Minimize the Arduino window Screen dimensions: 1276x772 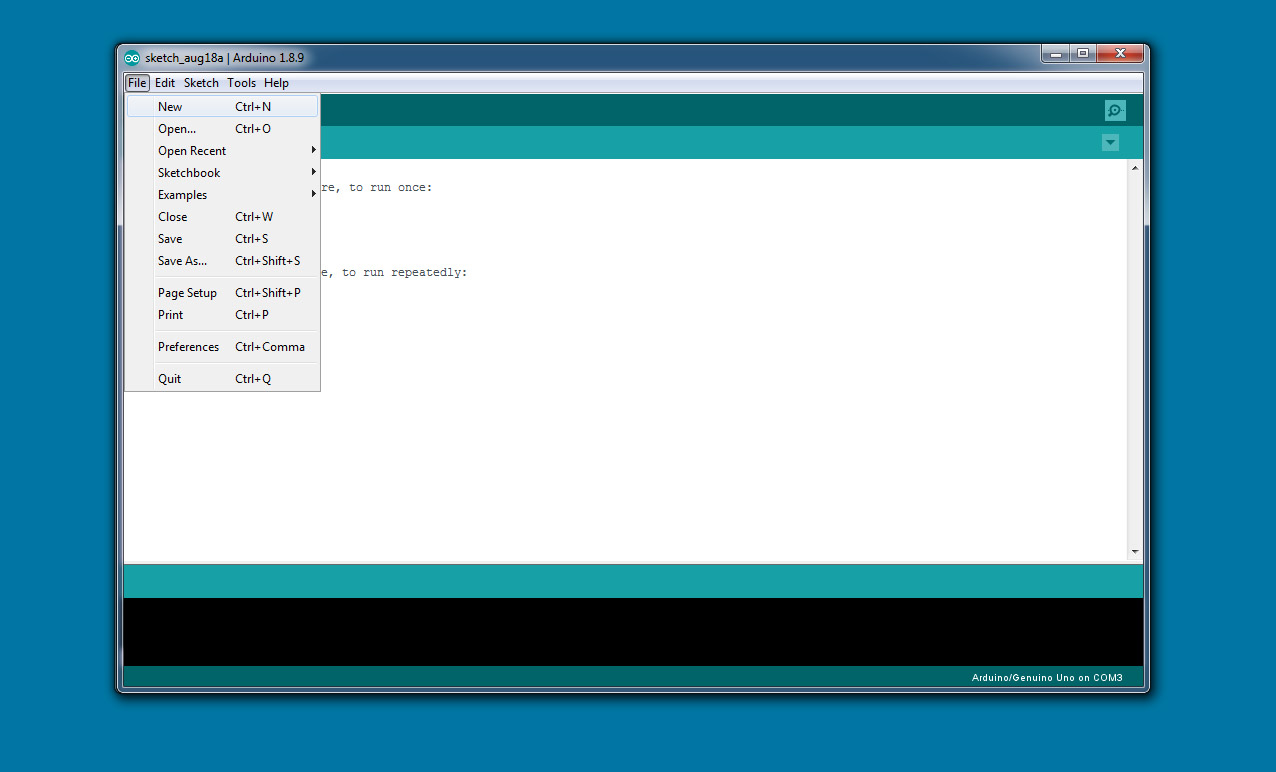pyautogui.click(x=1055, y=53)
